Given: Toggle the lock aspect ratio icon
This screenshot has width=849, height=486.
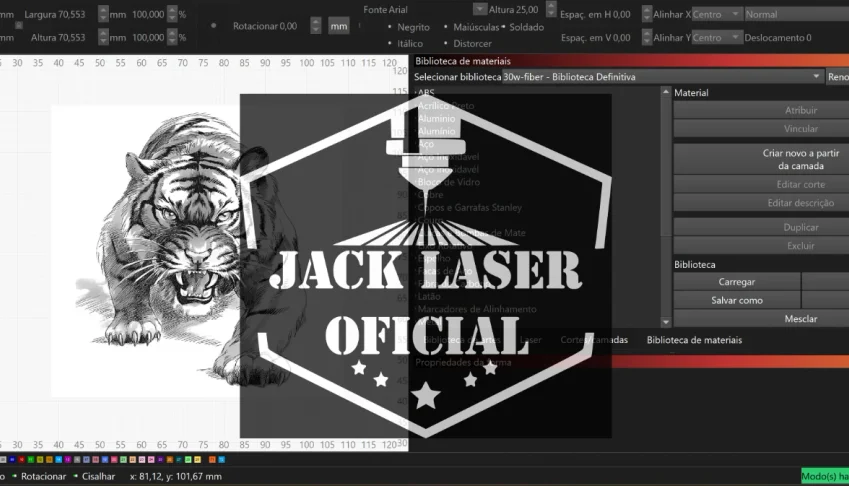Looking at the screenshot, I should pyautogui.click(x=18, y=25).
